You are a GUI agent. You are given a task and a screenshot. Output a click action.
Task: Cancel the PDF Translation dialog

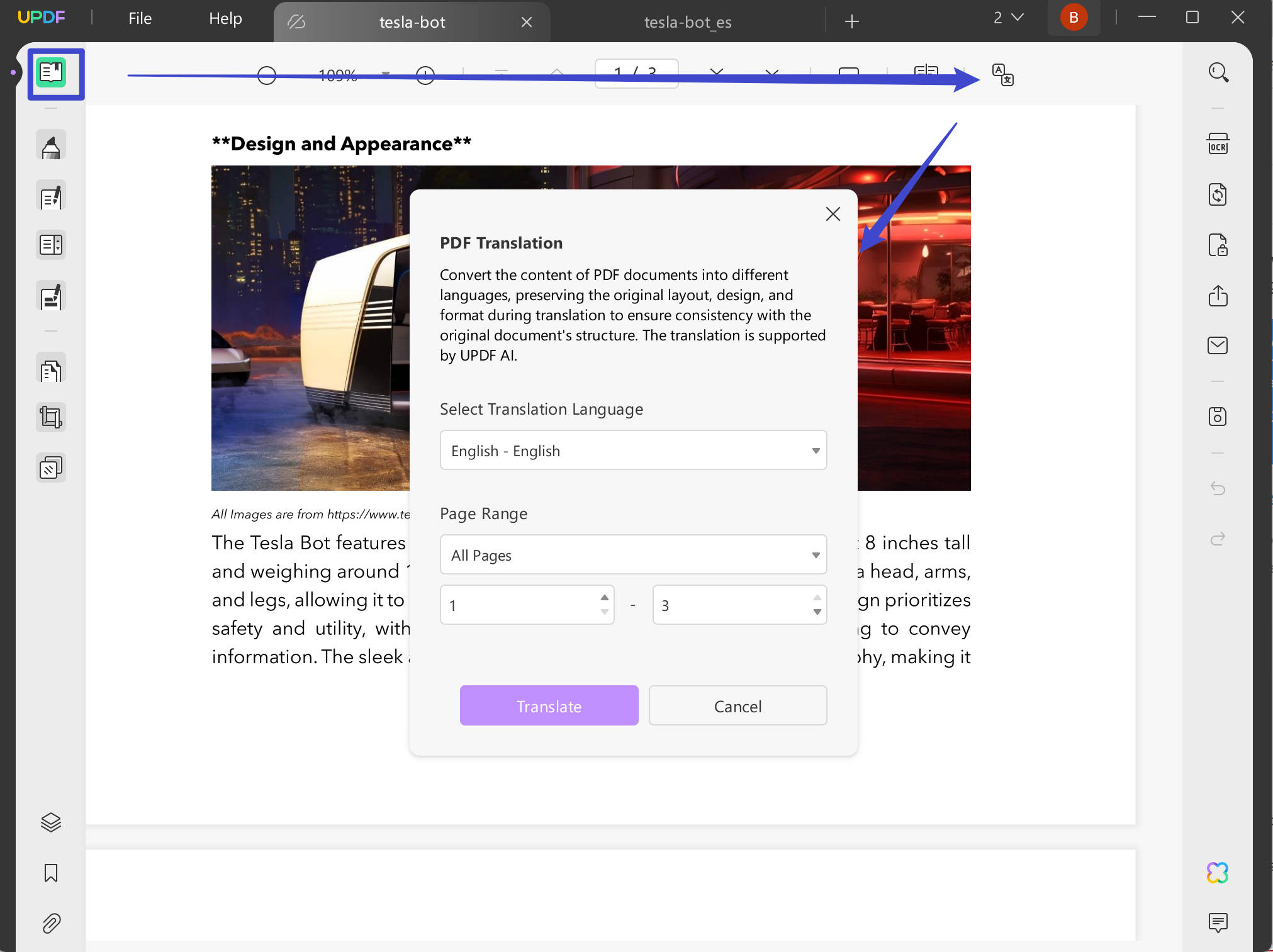coord(737,705)
